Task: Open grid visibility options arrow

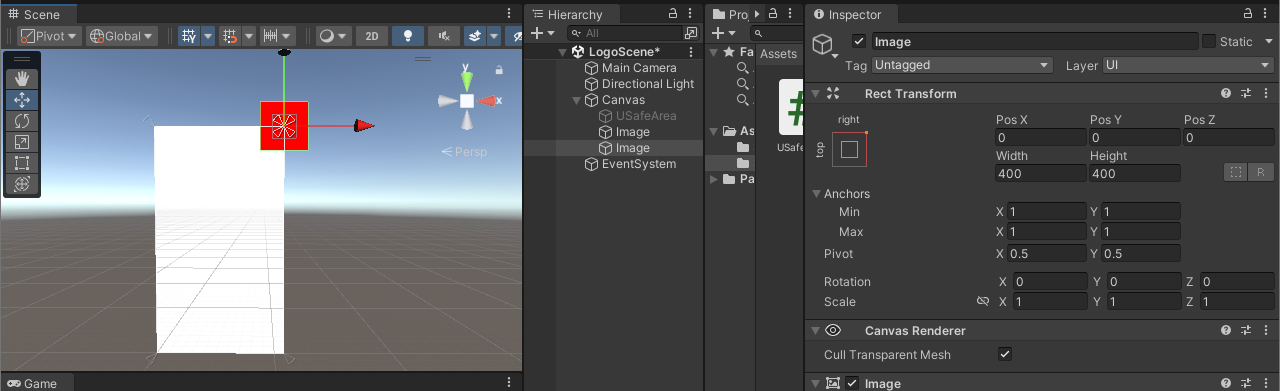Action: coord(208,36)
